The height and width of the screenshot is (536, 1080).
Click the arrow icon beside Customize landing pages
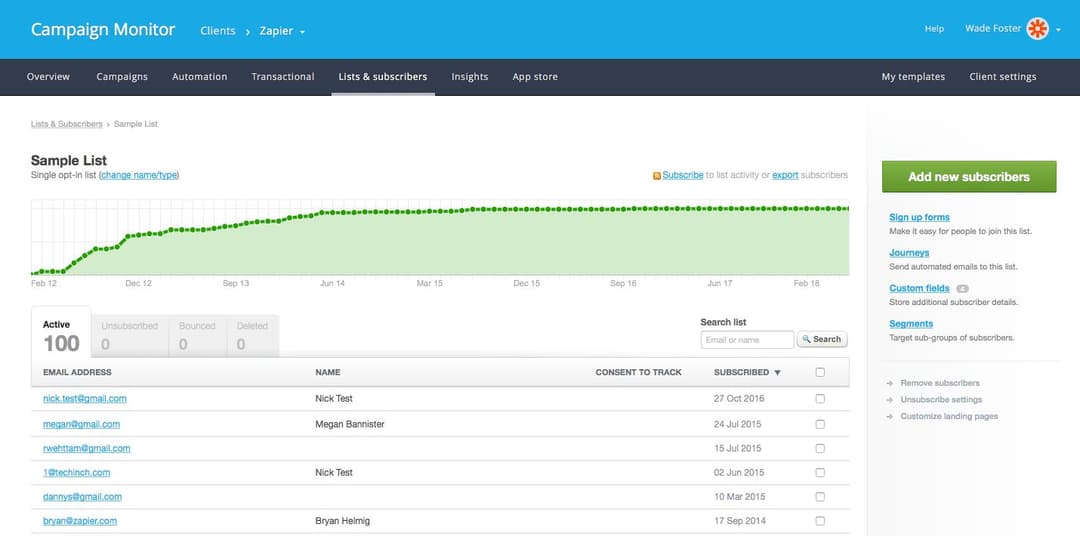(x=890, y=417)
